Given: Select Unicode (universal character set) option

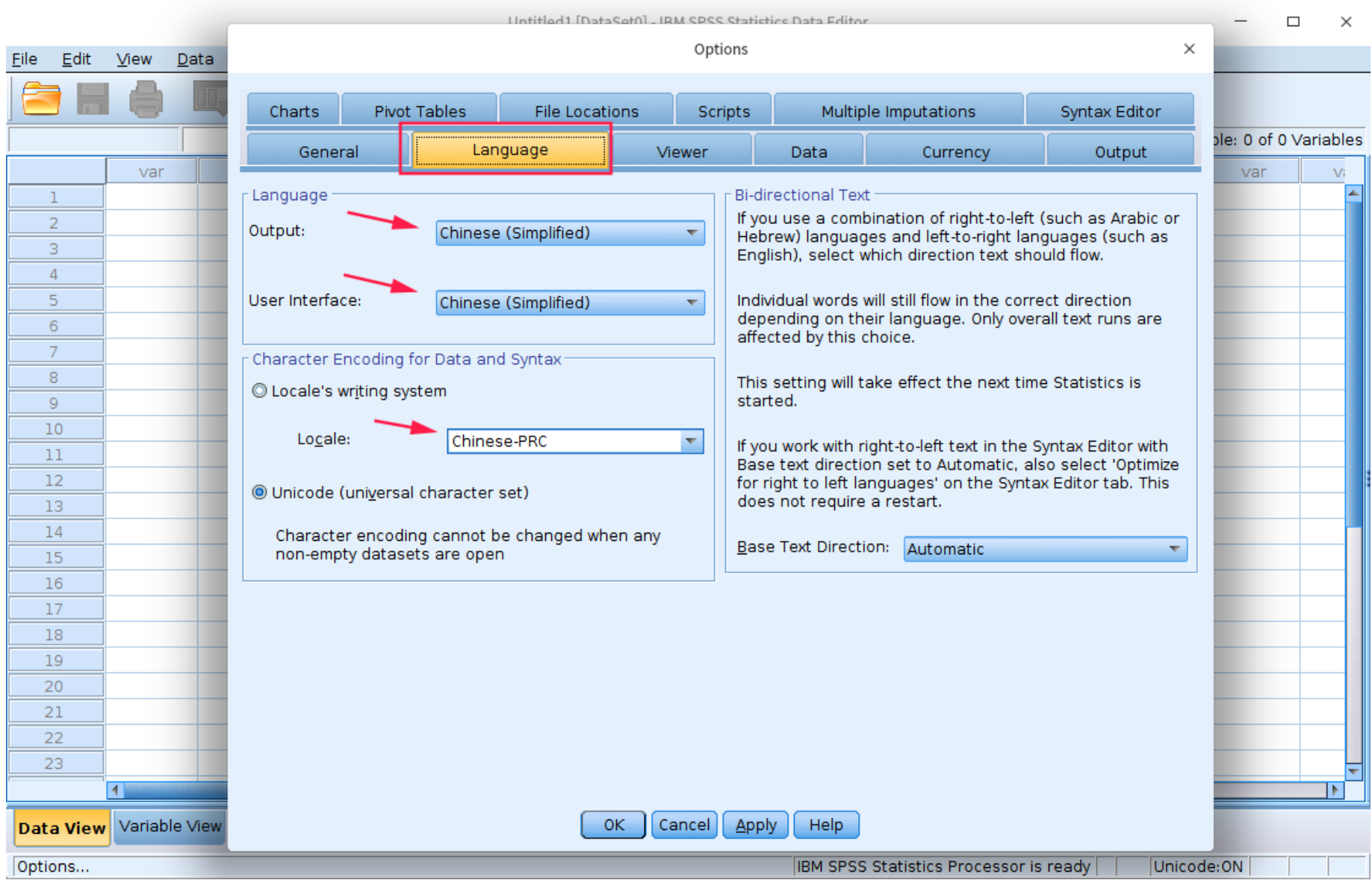Looking at the screenshot, I should (x=259, y=492).
